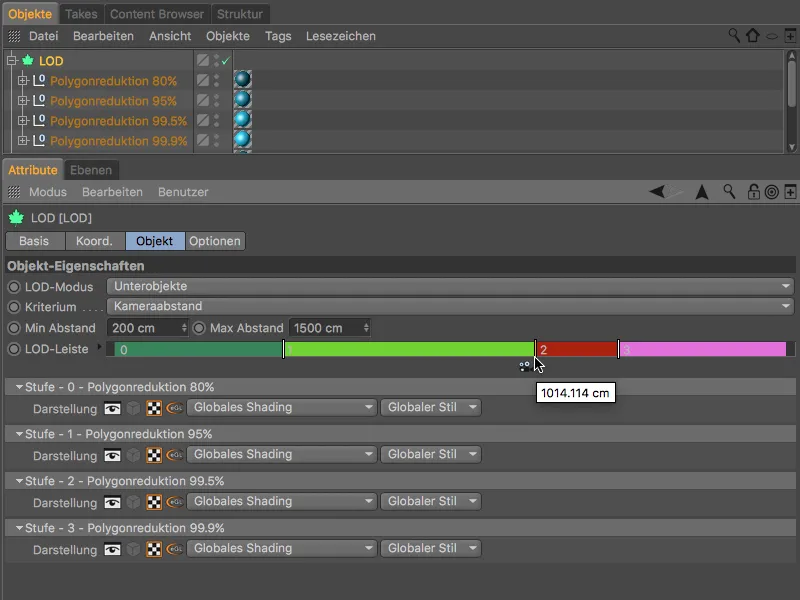Image resolution: width=800 pixels, height=600 pixels.
Task: Switch to the Struktur tab
Action: (240, 14)
